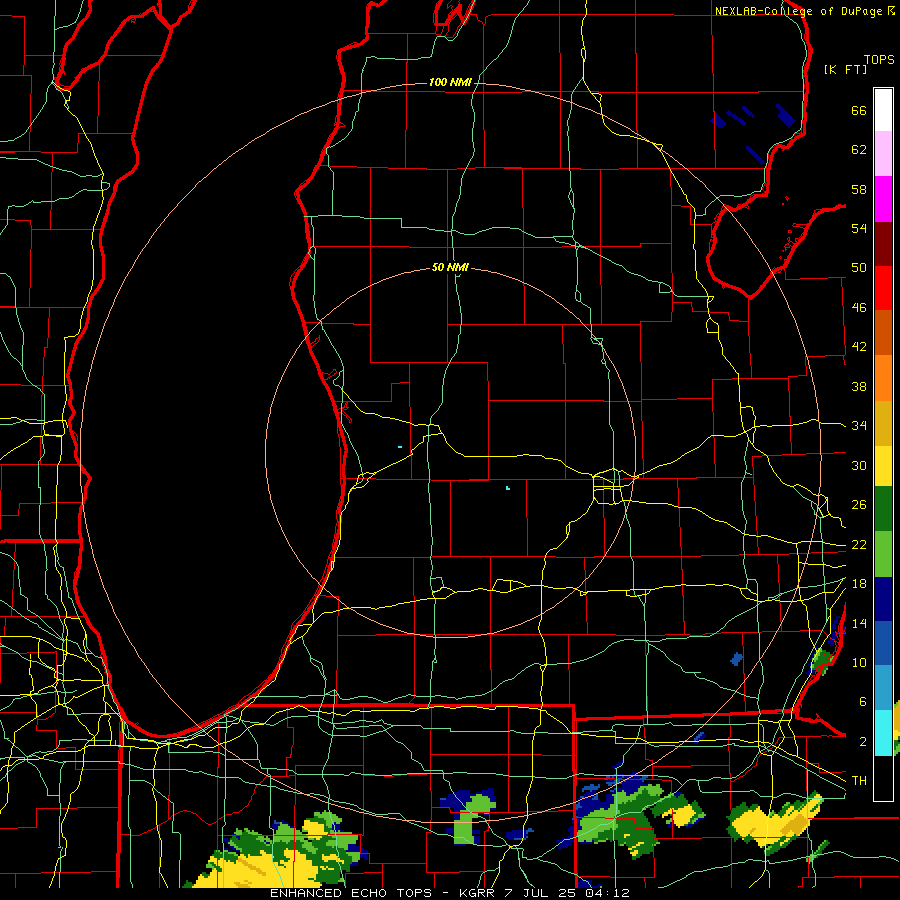Click the 100 NMI range ring label
The height and width of the screenshot is (900, 900).
click(450, 83)
